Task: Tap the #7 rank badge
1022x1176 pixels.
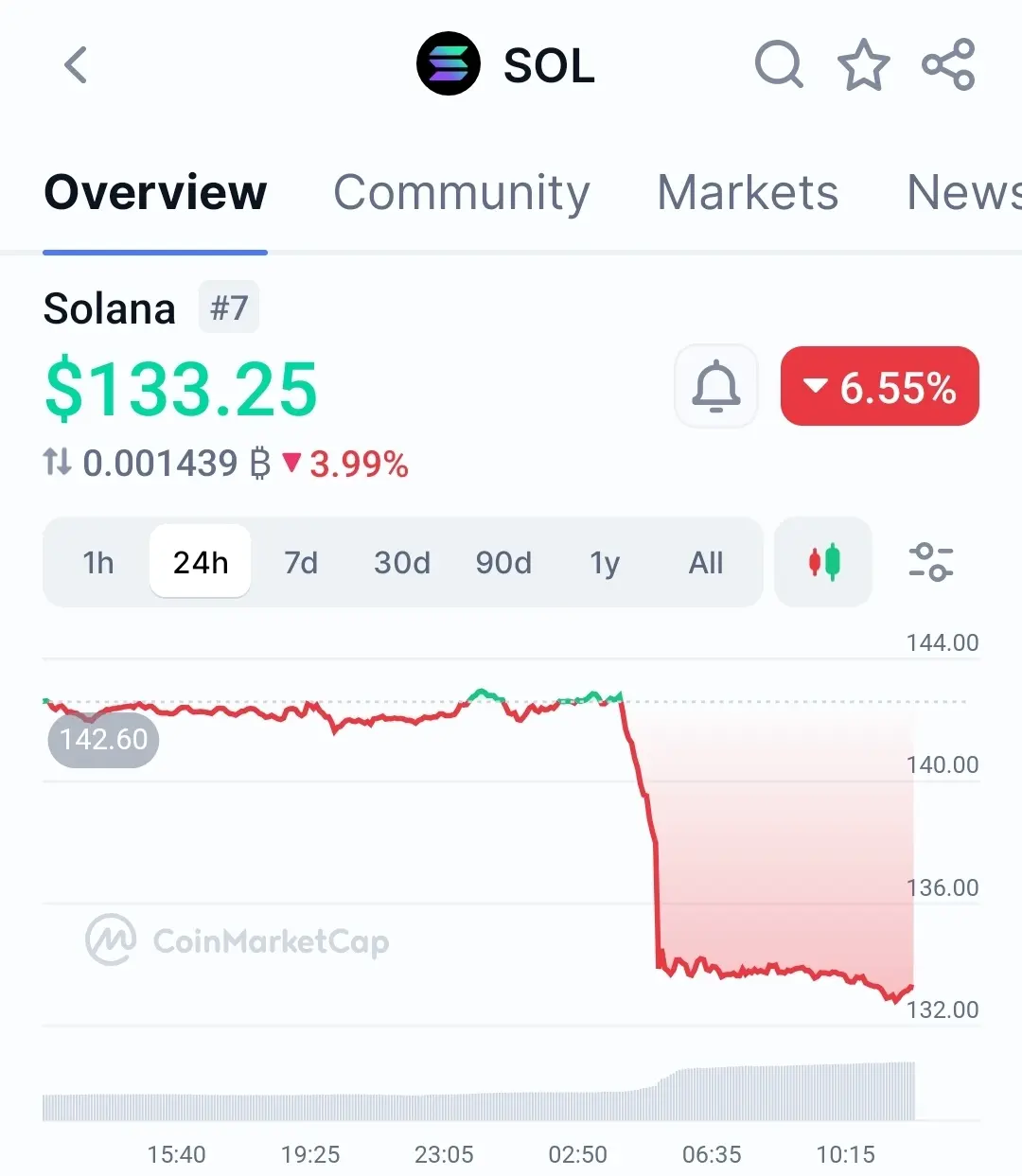Action: [x=229, y=307]
